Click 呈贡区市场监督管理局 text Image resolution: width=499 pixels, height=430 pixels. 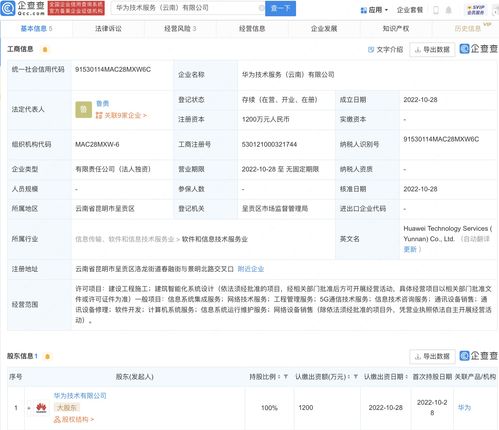pos(275,209)
